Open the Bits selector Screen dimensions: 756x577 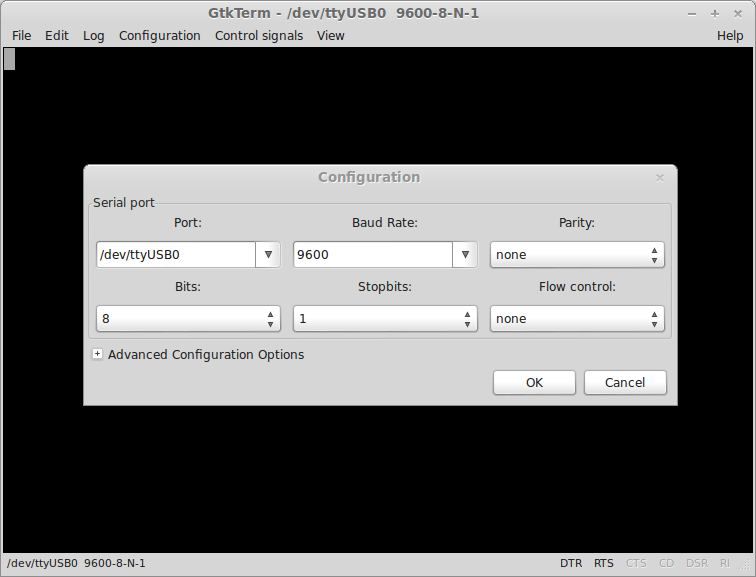(x=188, y=319)
